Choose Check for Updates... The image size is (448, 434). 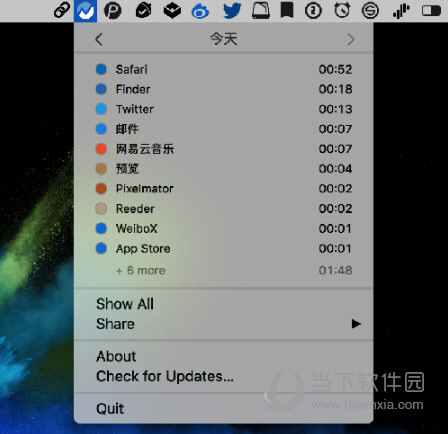(x=224, y=376)
